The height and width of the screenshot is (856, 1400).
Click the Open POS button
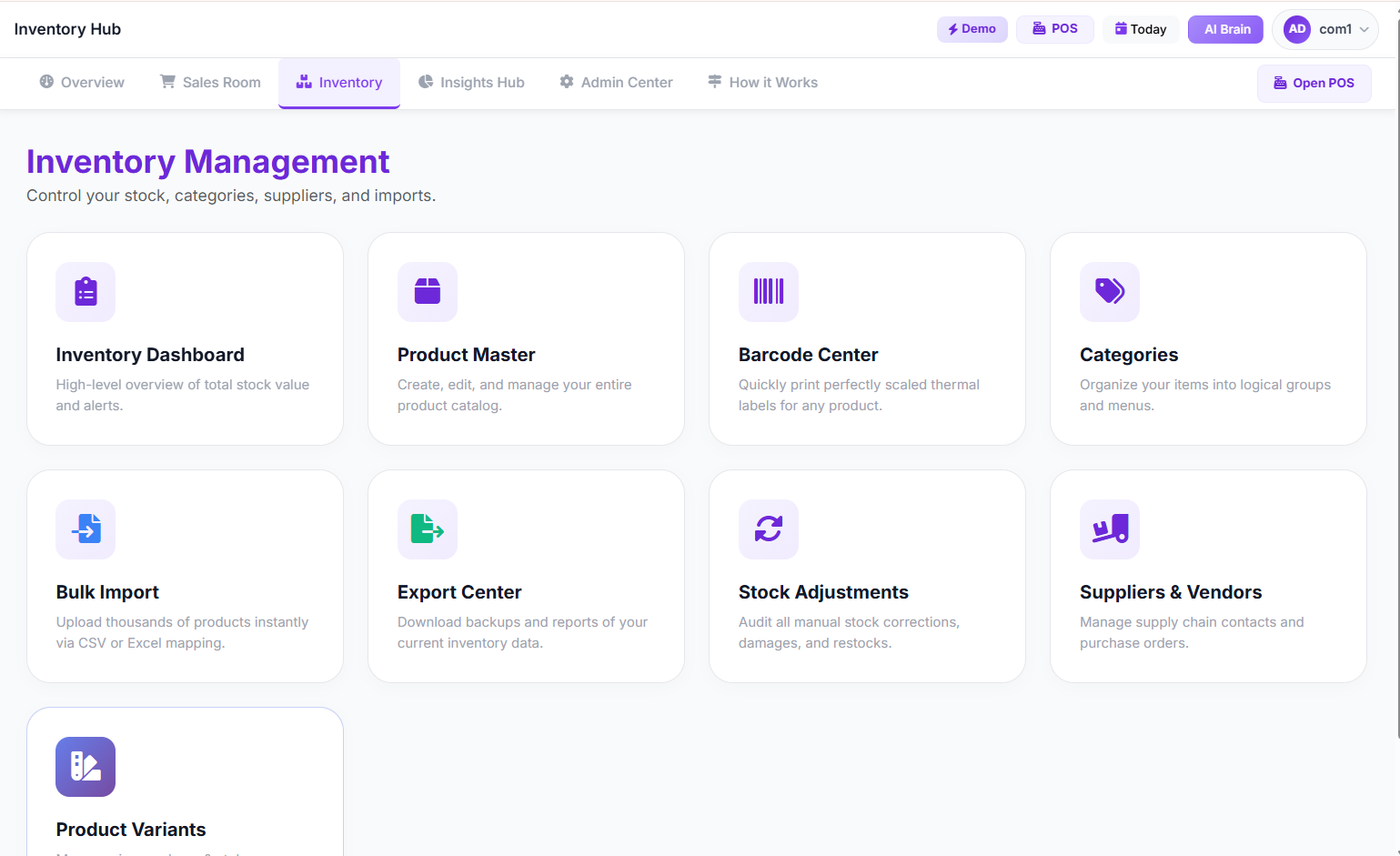pos(1314,83)
